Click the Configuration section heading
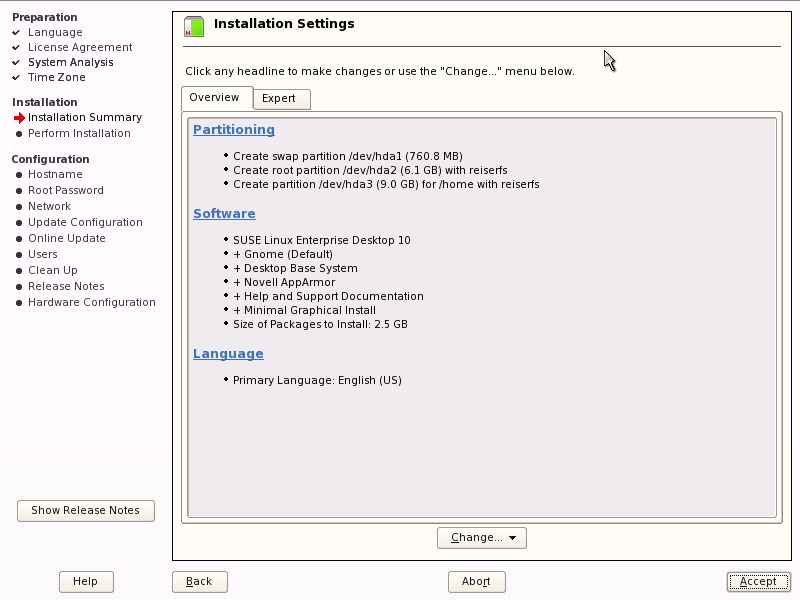Image resolution: width=800 pixels, height=600 pixels. pos(51,159)
